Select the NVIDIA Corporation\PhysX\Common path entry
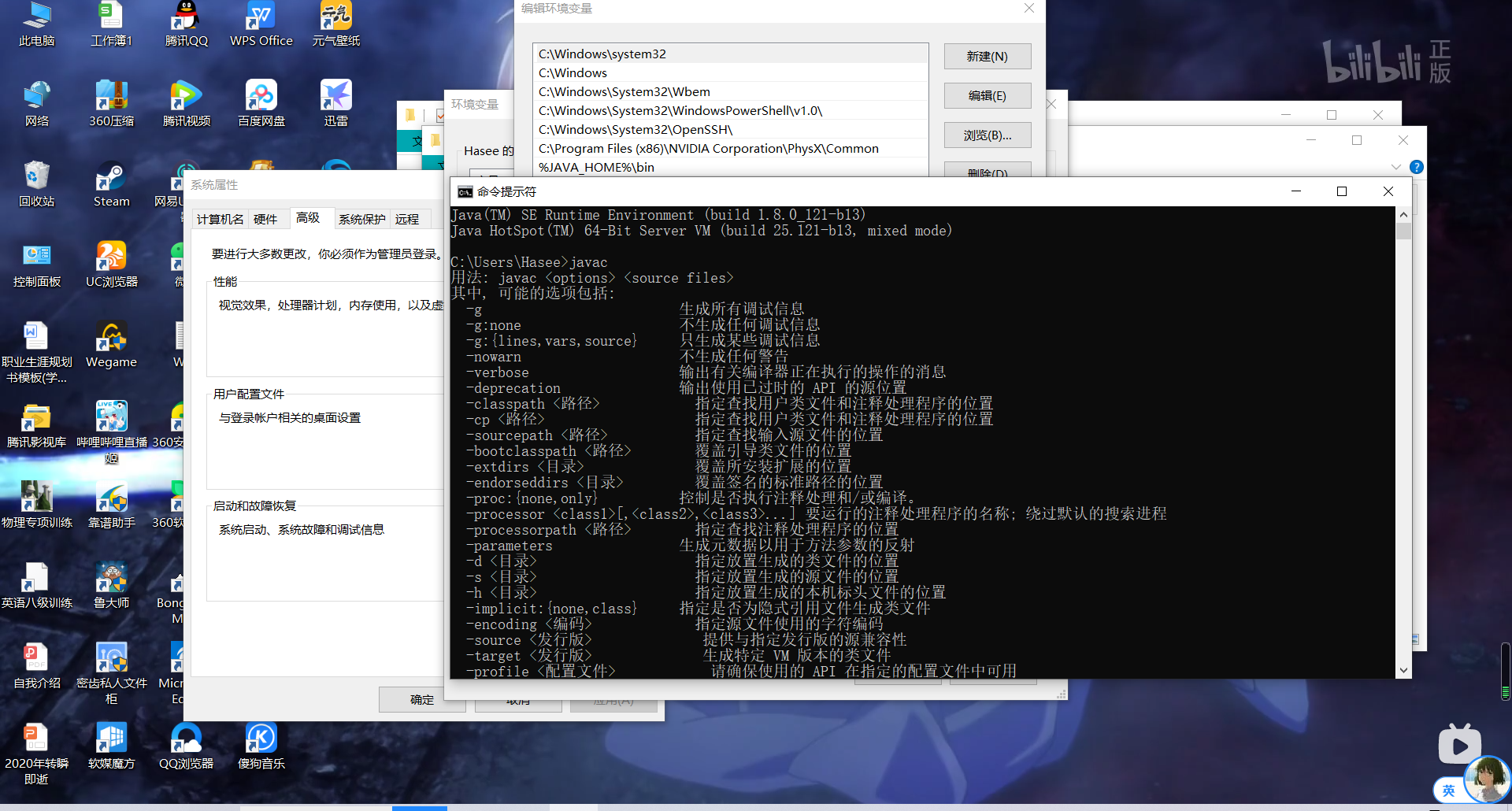Screen dimensions: 1512x811 [x=731, y=148]
